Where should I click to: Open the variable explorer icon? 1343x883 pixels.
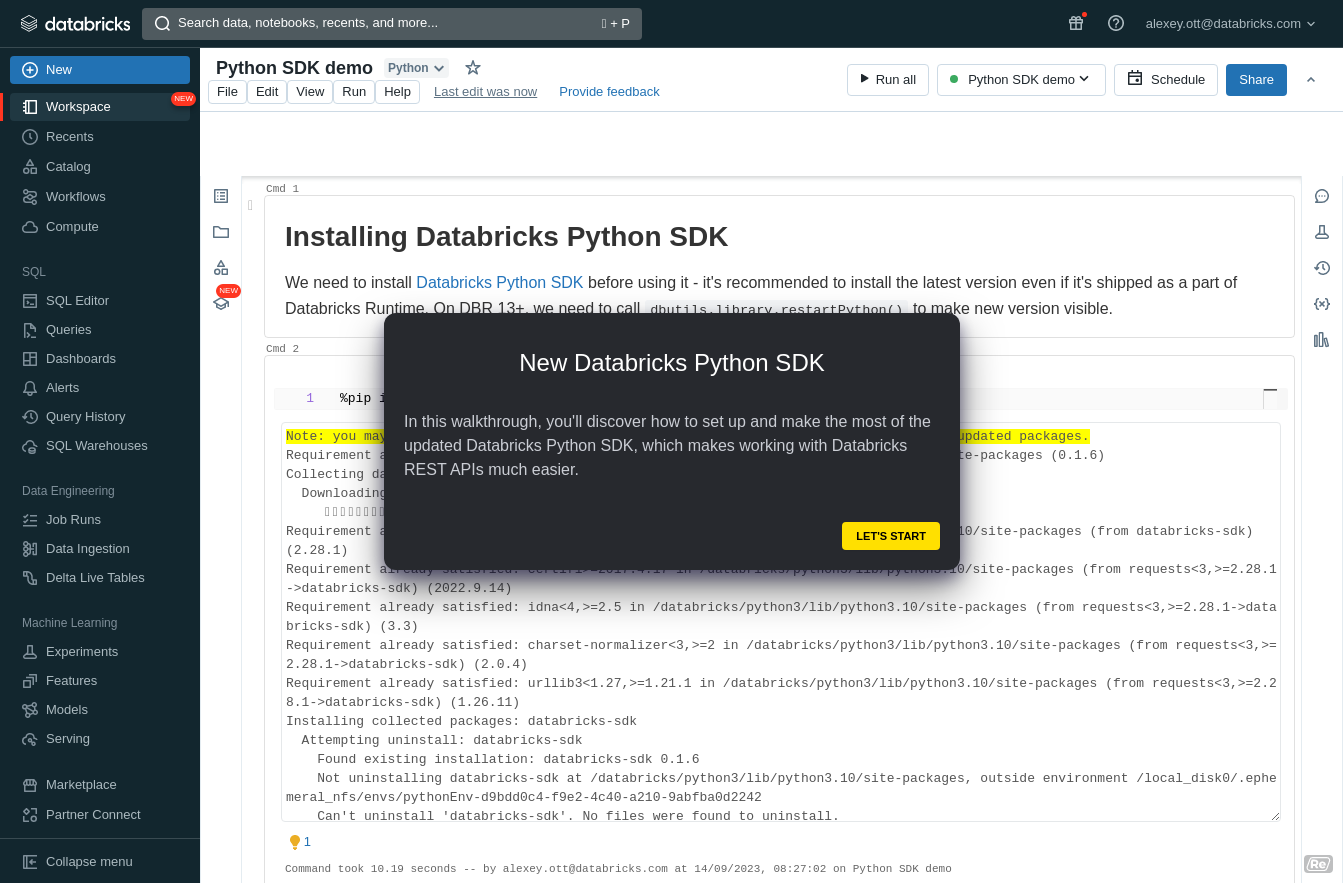click(1322, 304)
